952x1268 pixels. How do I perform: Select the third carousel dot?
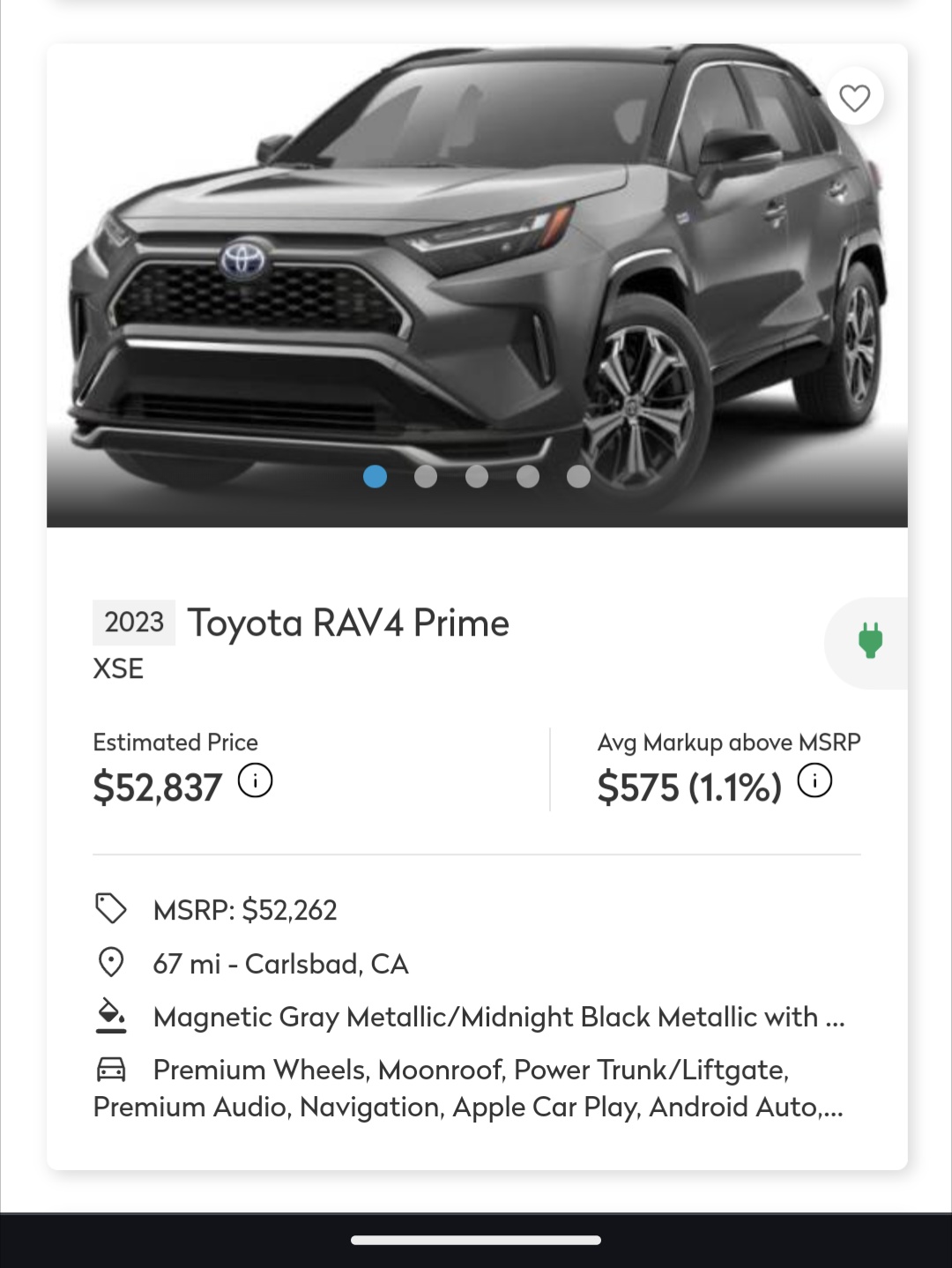point(477,476)
